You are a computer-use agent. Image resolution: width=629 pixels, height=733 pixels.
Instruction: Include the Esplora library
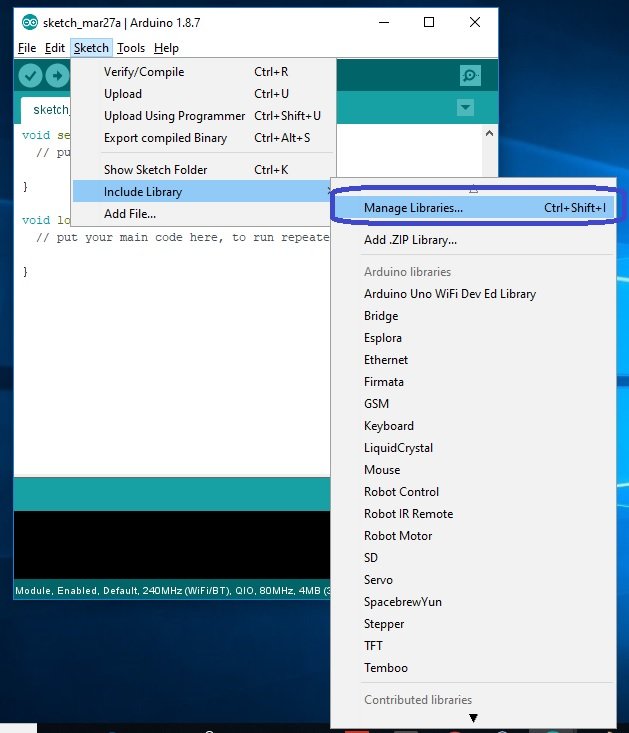473,338
